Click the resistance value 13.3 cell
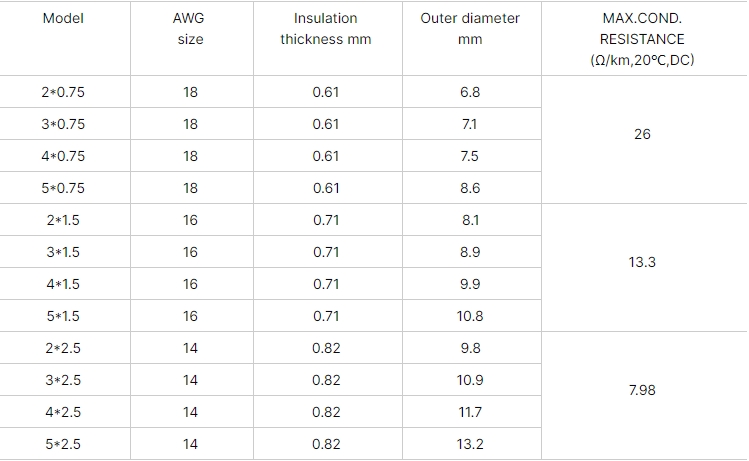This screenshot has width=749, height=461. click(644, 268)
